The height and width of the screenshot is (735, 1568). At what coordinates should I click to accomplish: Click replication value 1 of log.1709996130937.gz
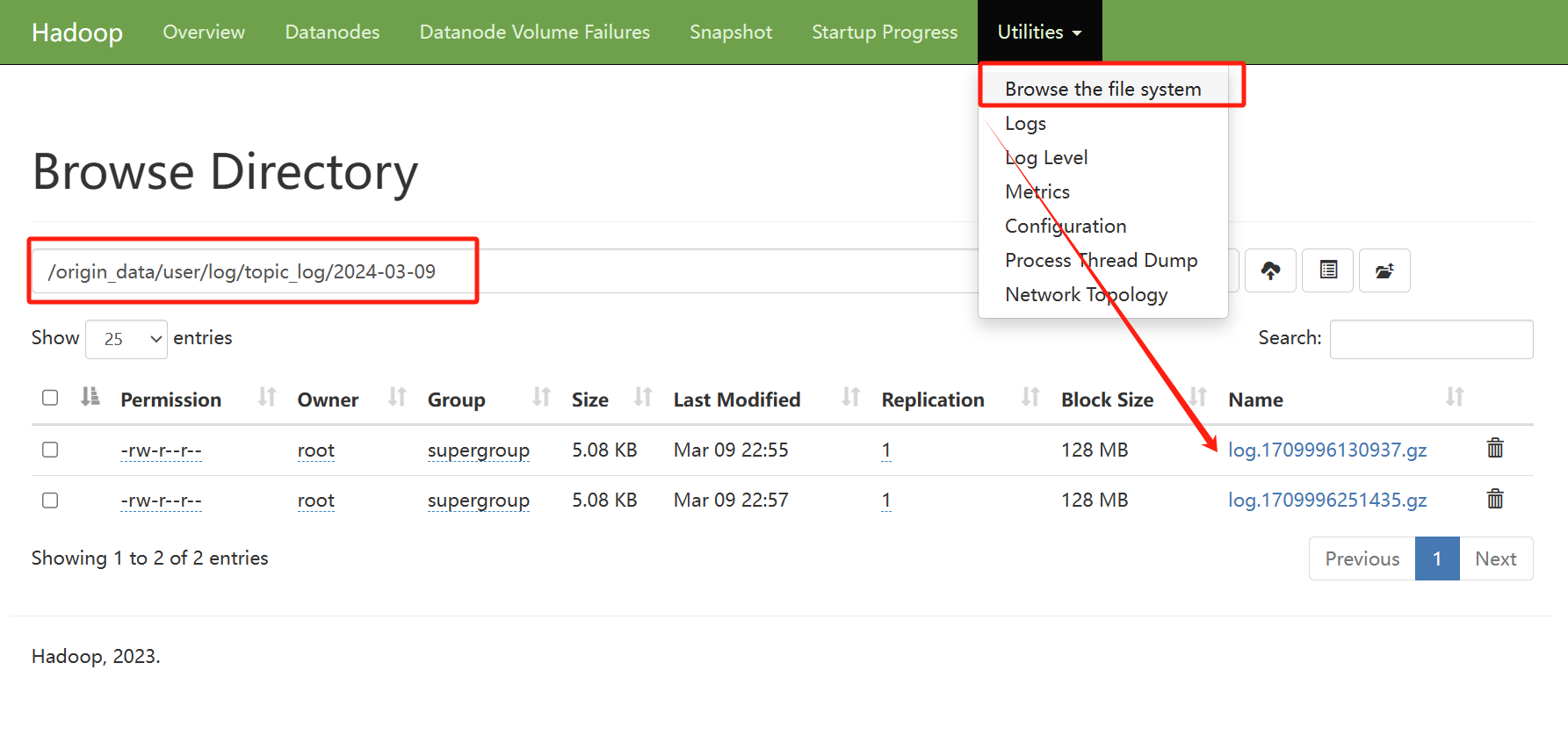[x=886, y=450]
